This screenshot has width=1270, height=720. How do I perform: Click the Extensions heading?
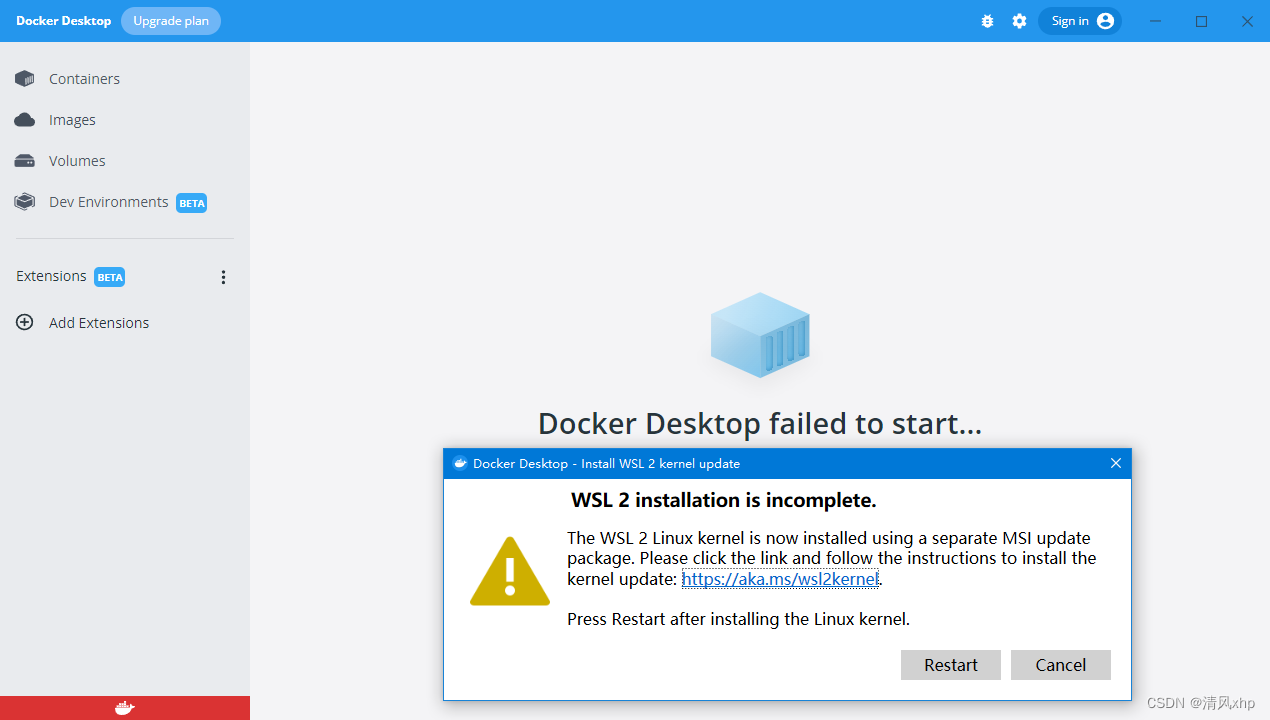[51, 276]
